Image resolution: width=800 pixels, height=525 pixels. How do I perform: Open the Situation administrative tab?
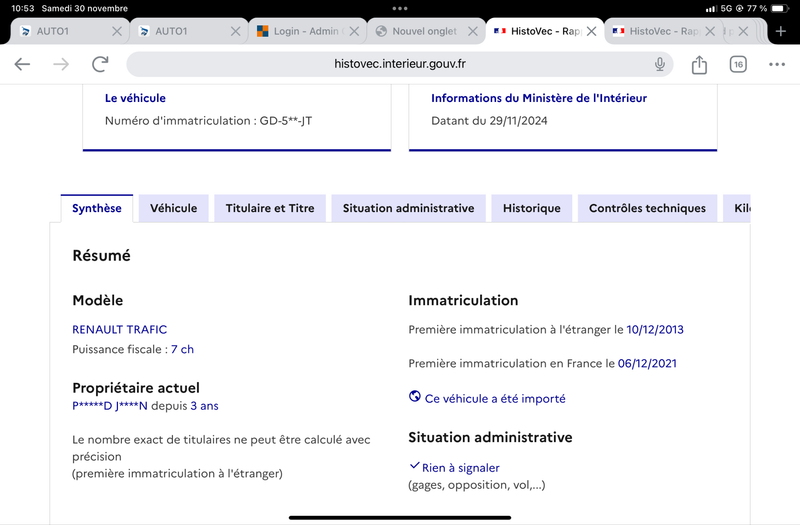click(408, 208)
